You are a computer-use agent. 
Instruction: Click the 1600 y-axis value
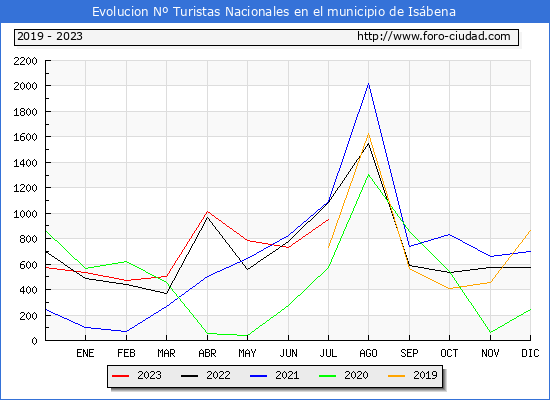pos(25,137)
